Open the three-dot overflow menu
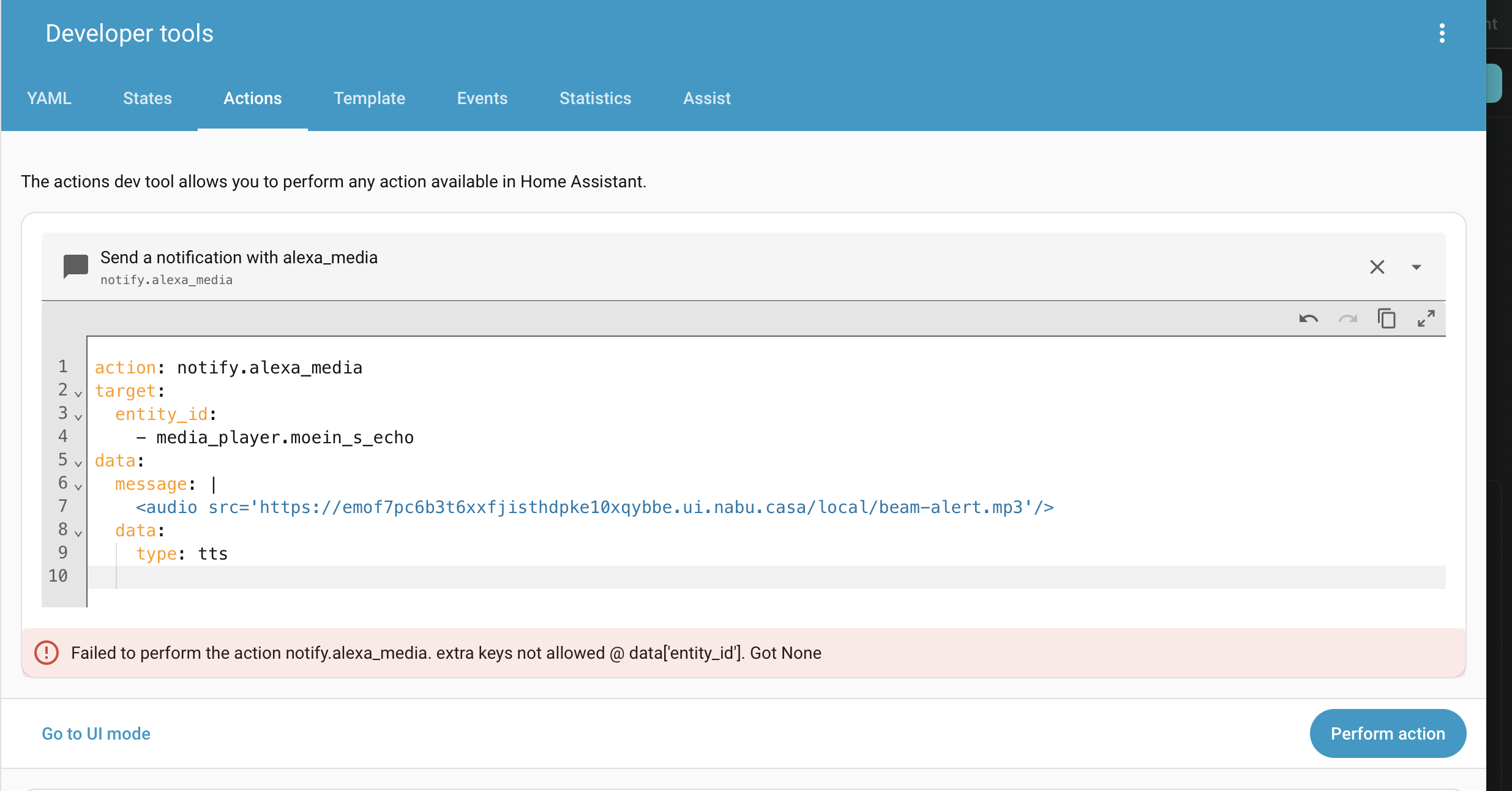 point(1442,33)
